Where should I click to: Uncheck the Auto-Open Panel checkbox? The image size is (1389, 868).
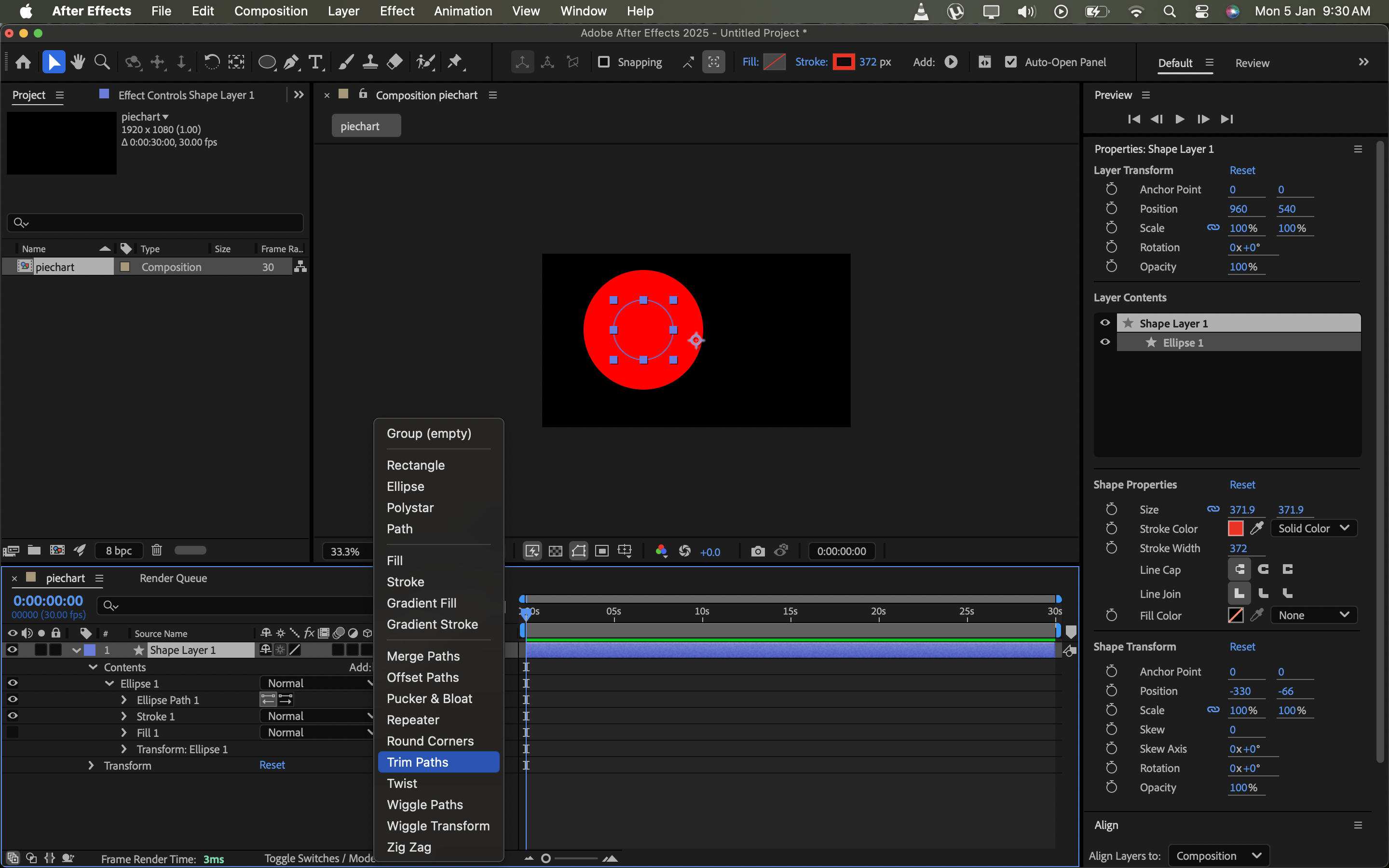tap(1010, 62)
